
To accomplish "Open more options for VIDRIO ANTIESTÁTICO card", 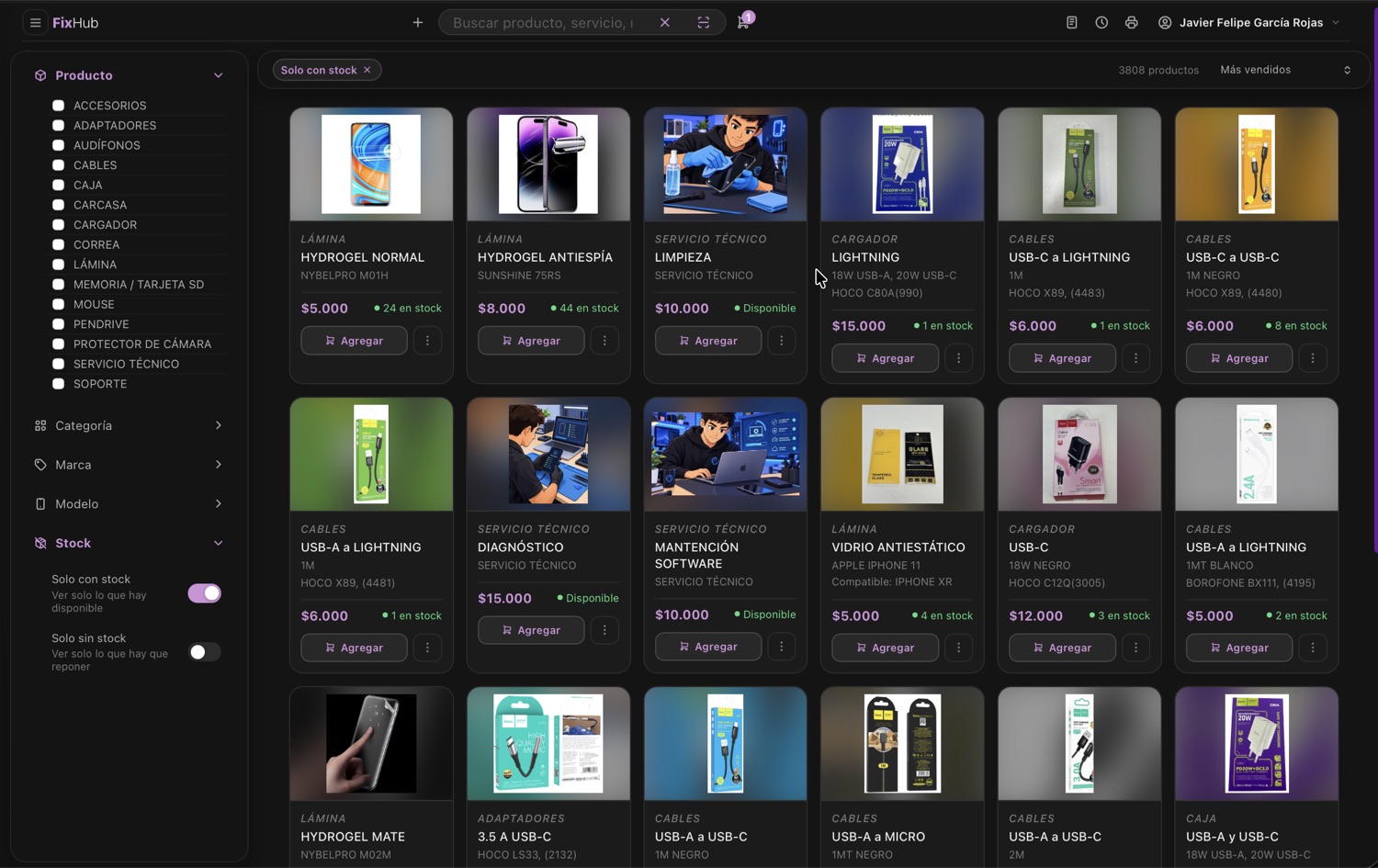I will 959,648.
